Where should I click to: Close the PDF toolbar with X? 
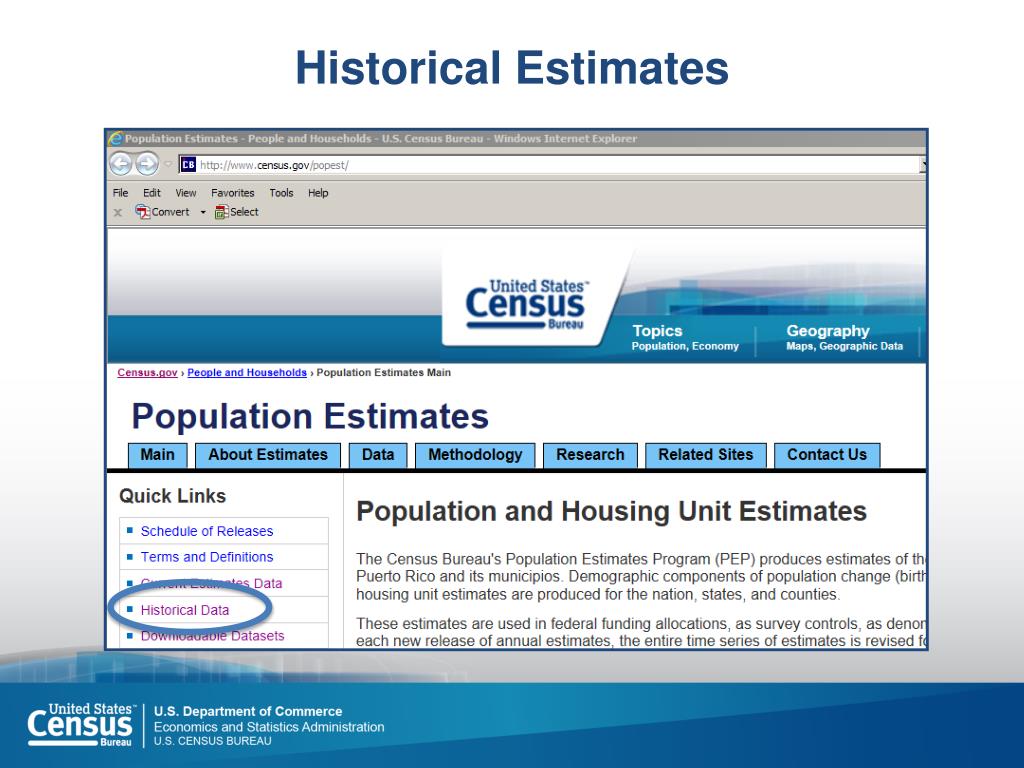[x=118, y=212]
